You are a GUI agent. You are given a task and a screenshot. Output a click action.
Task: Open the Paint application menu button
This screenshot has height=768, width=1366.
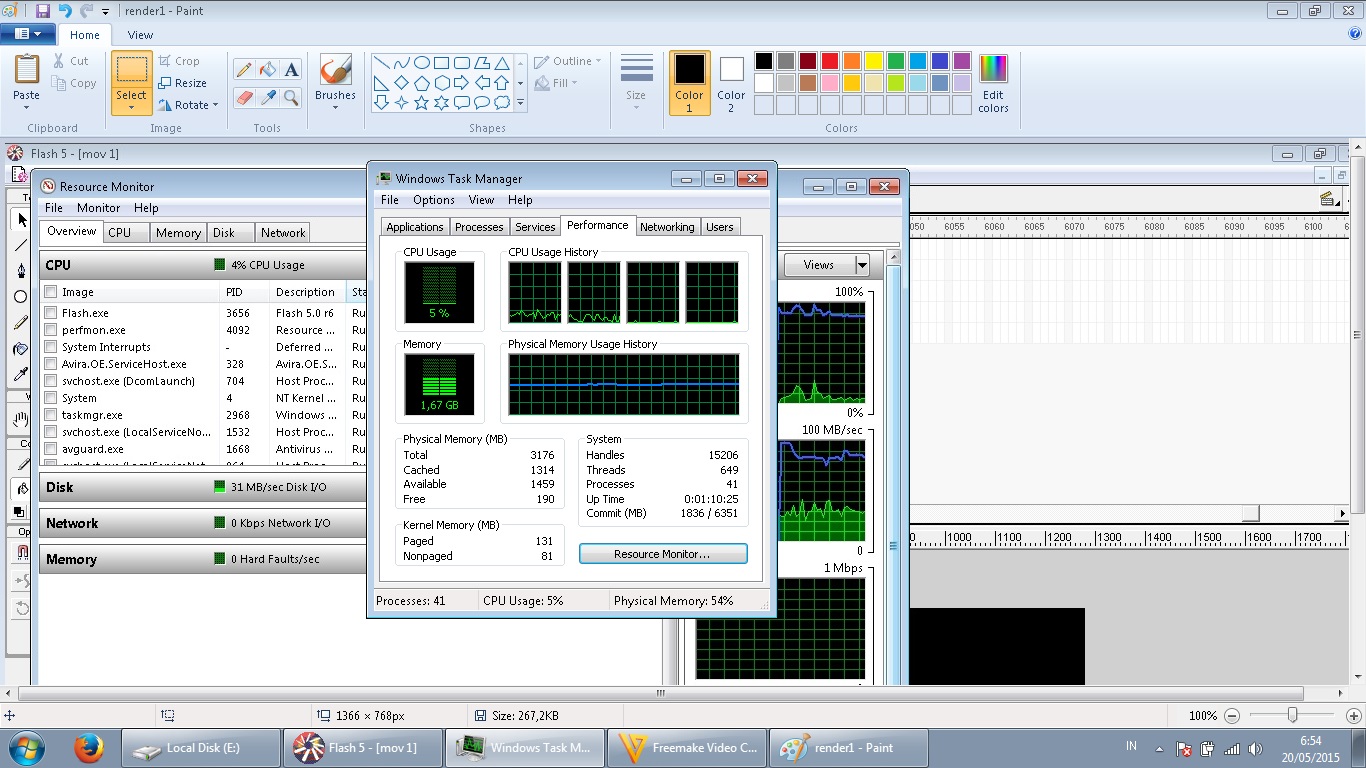tap(28, 34)
